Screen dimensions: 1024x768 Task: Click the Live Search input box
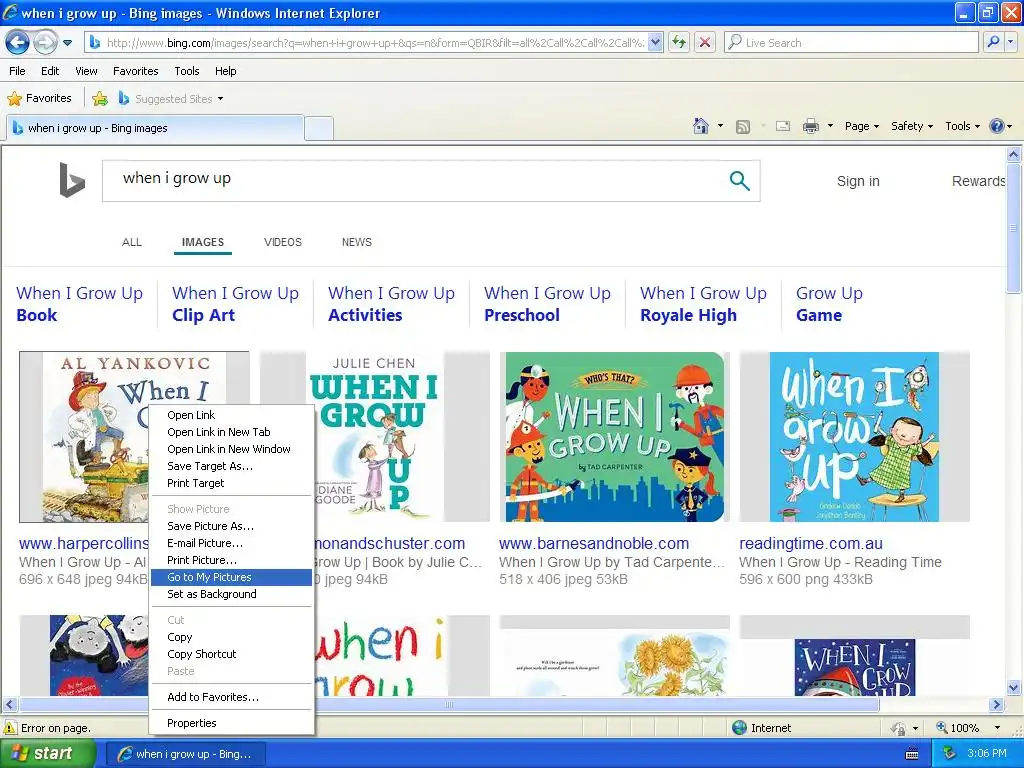851,42
